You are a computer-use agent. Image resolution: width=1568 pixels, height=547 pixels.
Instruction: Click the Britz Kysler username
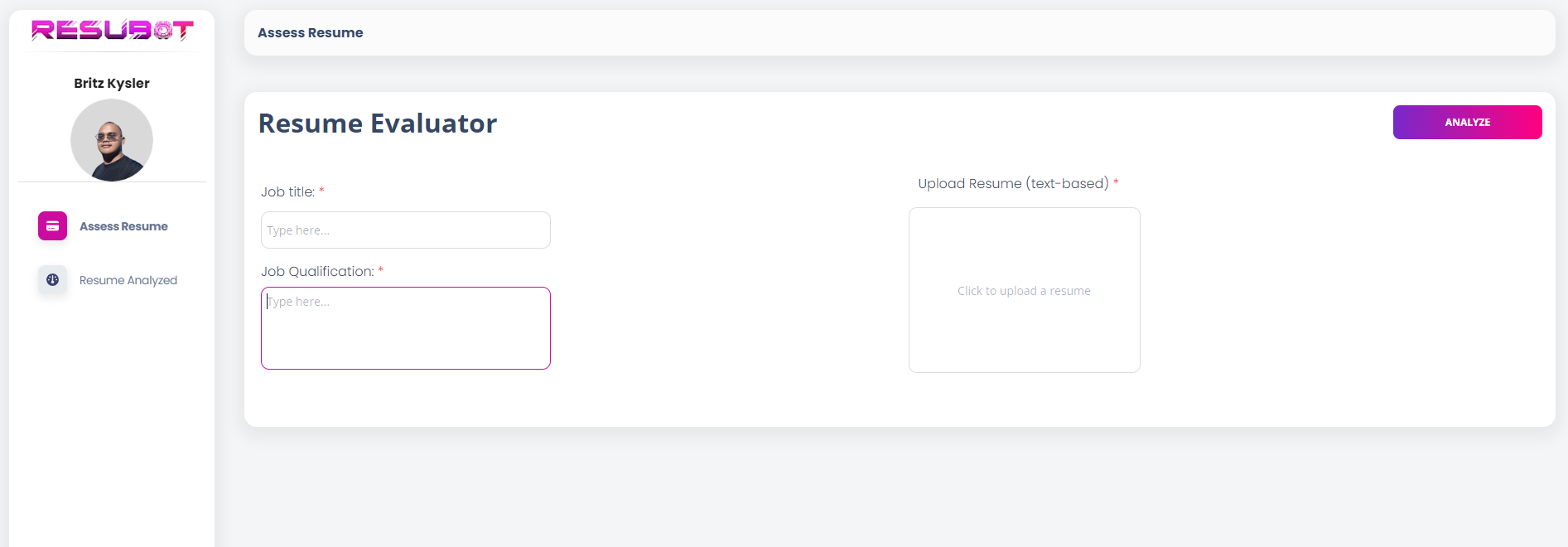[x=112, y=83]
